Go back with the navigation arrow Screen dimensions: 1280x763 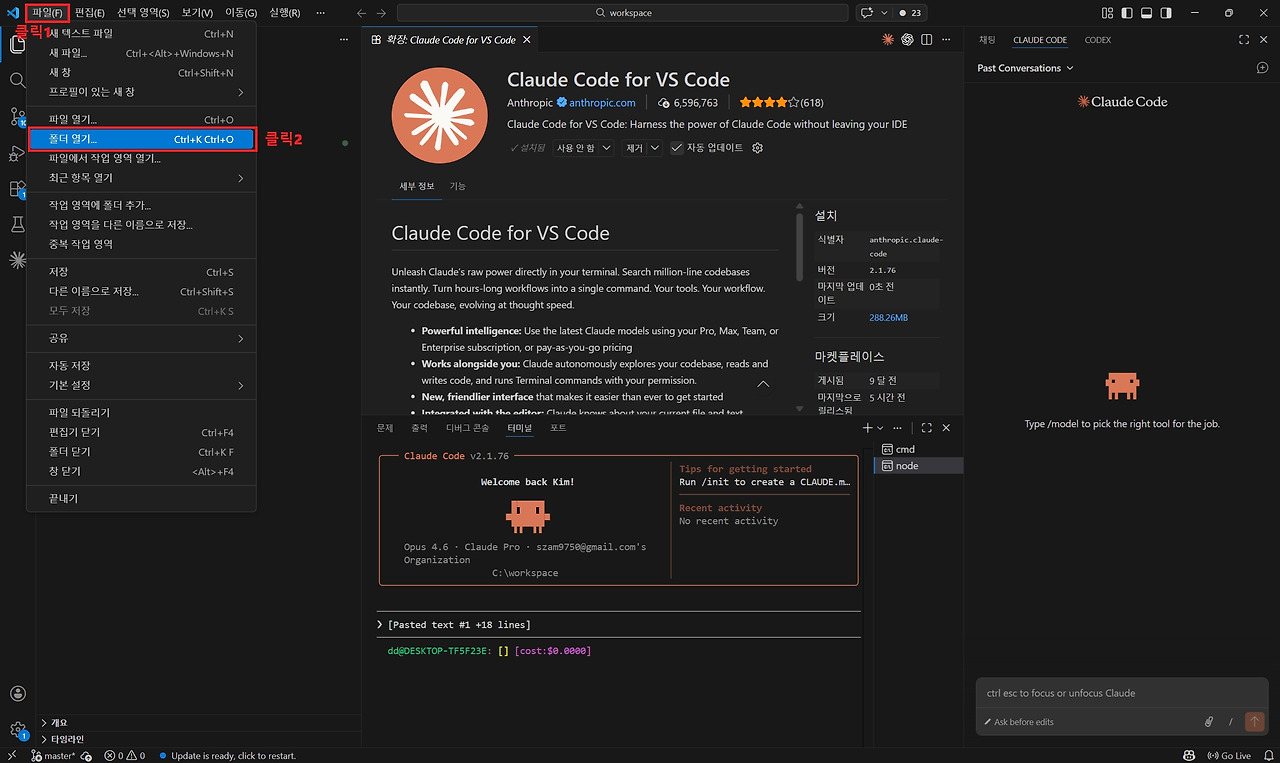[x=362, y=13]
